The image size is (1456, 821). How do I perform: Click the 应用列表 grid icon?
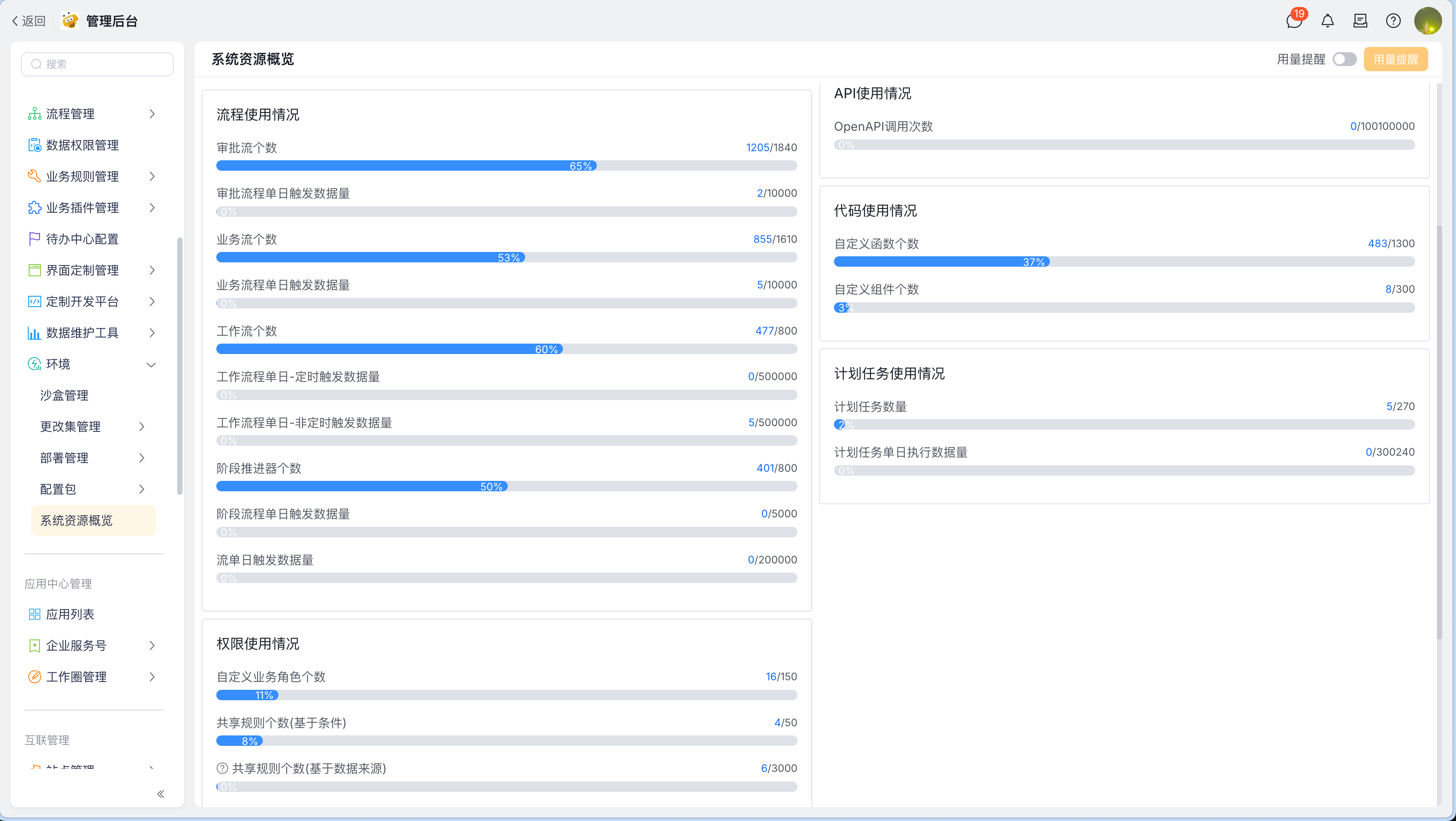click(34, 614)
